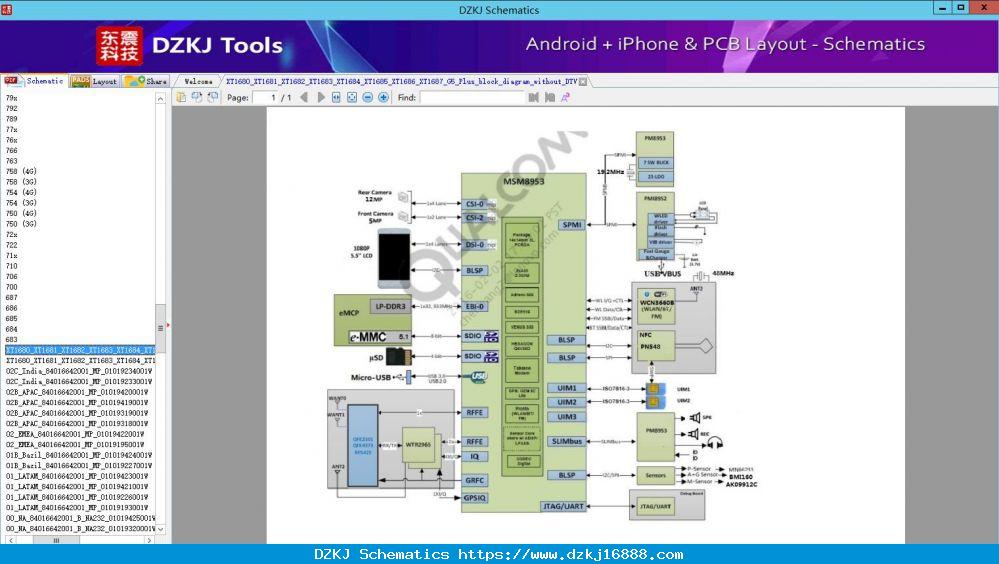Close the block diagram document tab
This screenshot has height=564, width=999.
coord(583,82)
